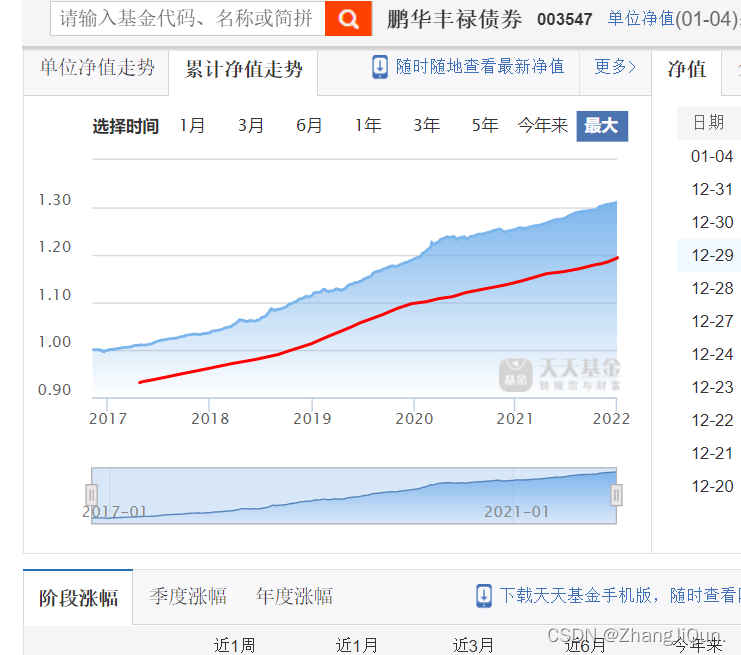741x655 pixels.
Task: Open the 季度涨幅 tab
Action: pyautogui.click(x=188, y=596)
